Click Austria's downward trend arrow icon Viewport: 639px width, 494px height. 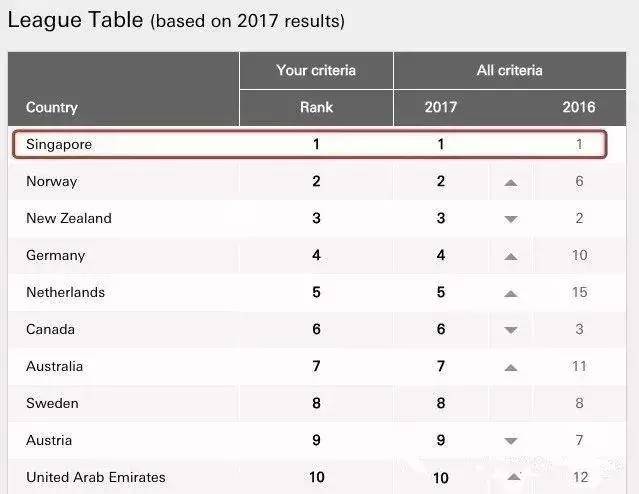click(x=511, y=441)
